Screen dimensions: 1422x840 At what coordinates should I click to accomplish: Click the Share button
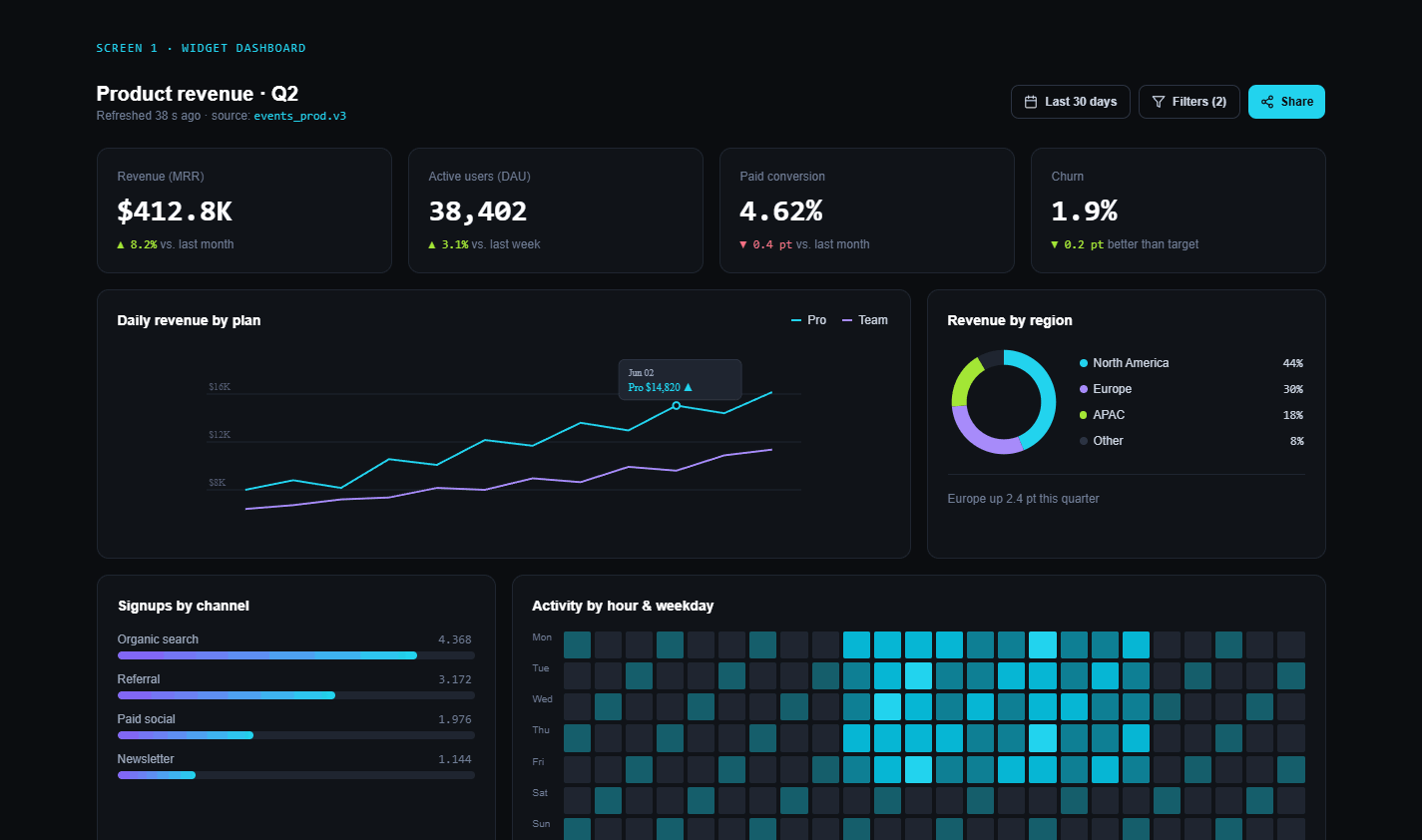click(1286, 102)
